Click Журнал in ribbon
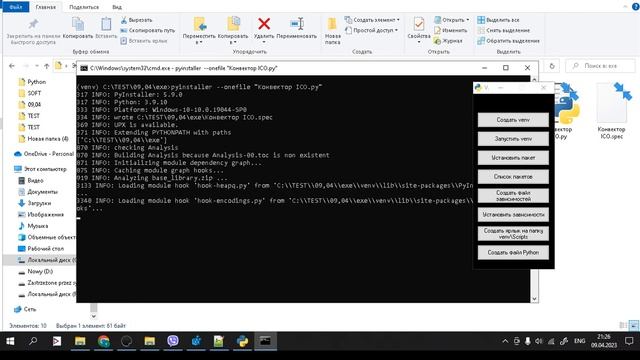 [448, 41]
